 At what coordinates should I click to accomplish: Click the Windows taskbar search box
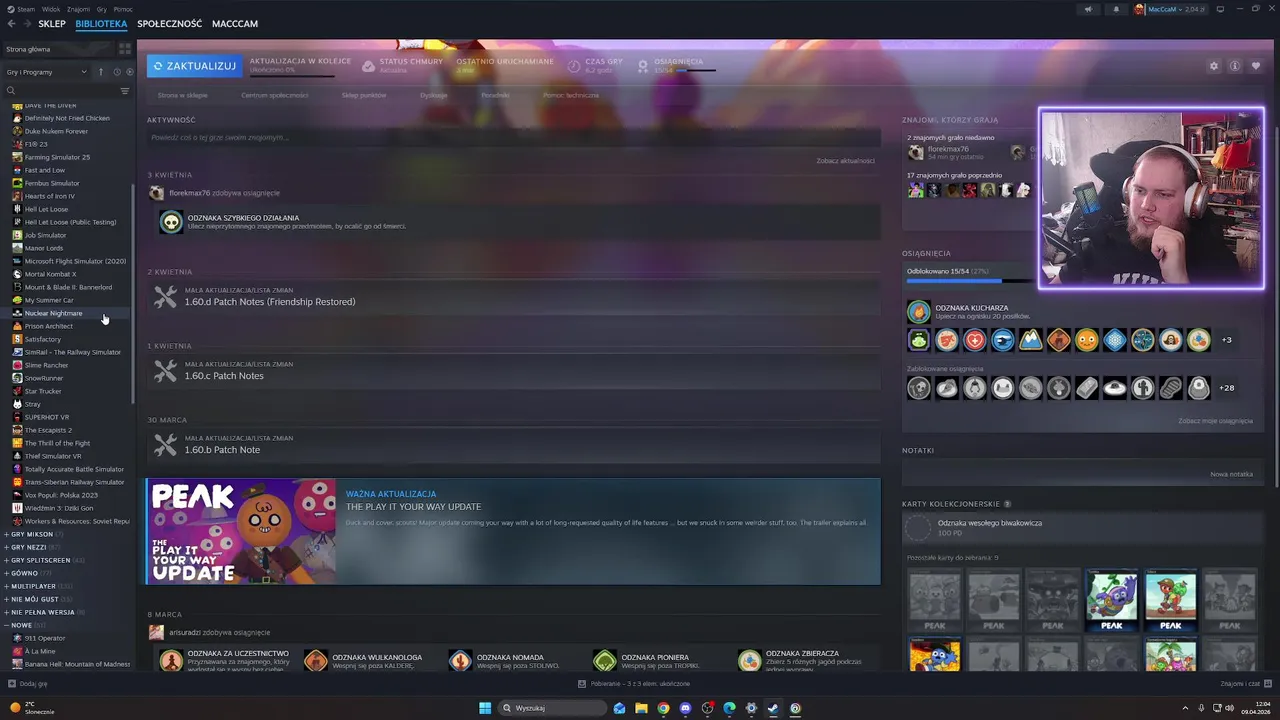[552, 708]
